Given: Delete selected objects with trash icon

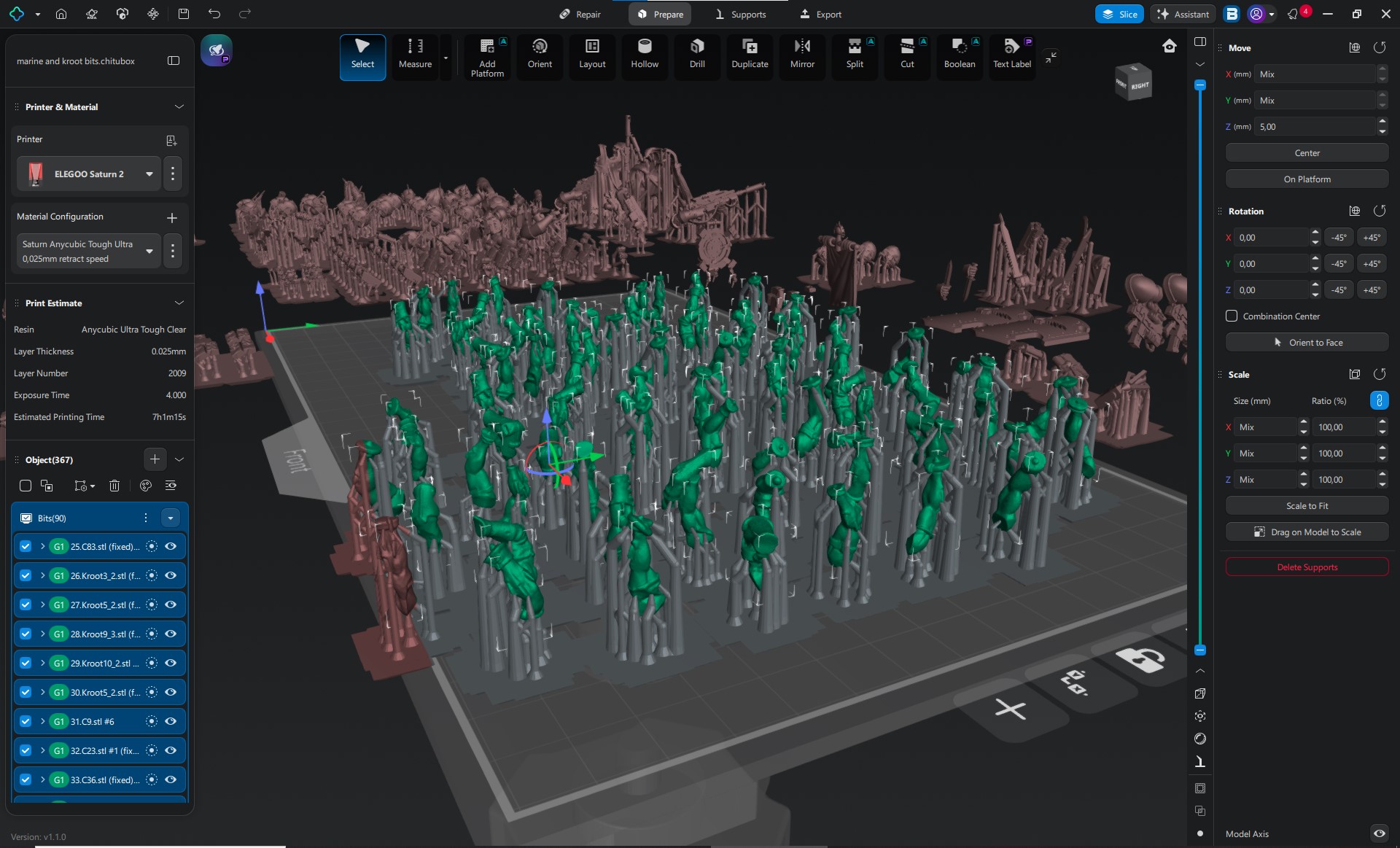Looking at the screenshot, I should (114, 486).
